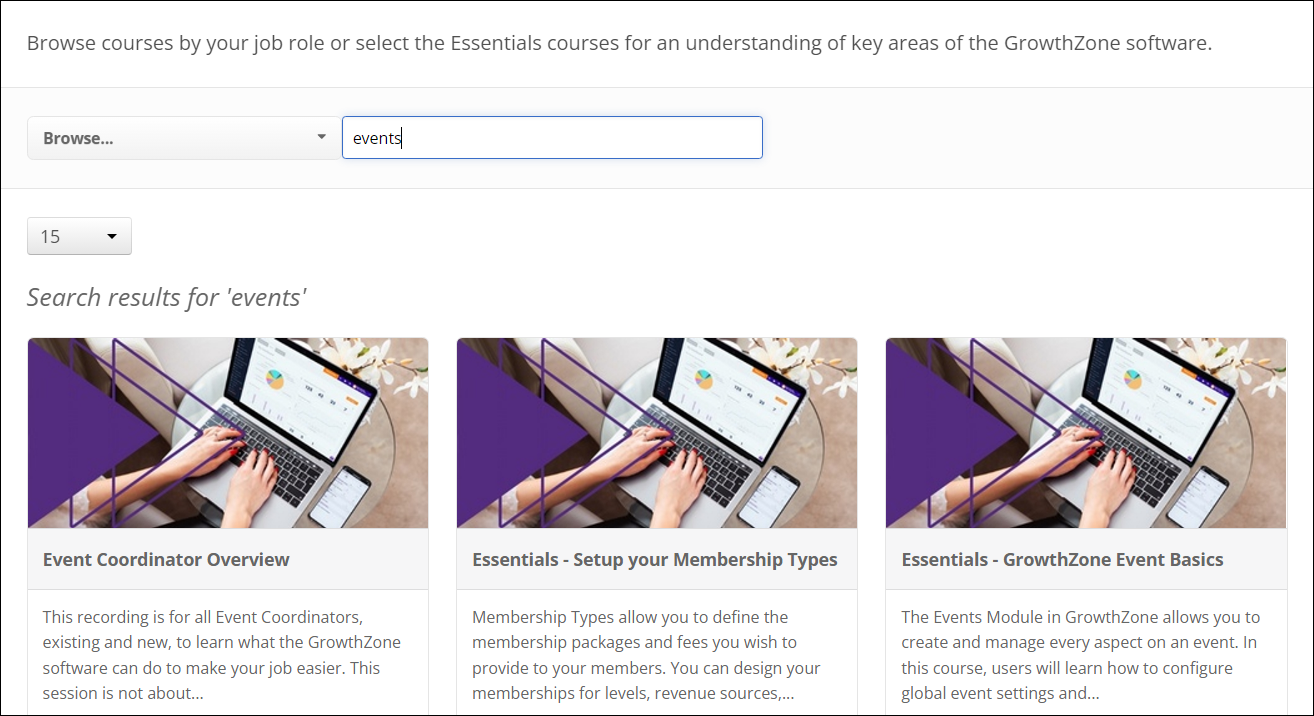Click the caret arrow on Browse dropdown
The height and width of the screenshot is (716, 1314).
click(x=321, y=137)
